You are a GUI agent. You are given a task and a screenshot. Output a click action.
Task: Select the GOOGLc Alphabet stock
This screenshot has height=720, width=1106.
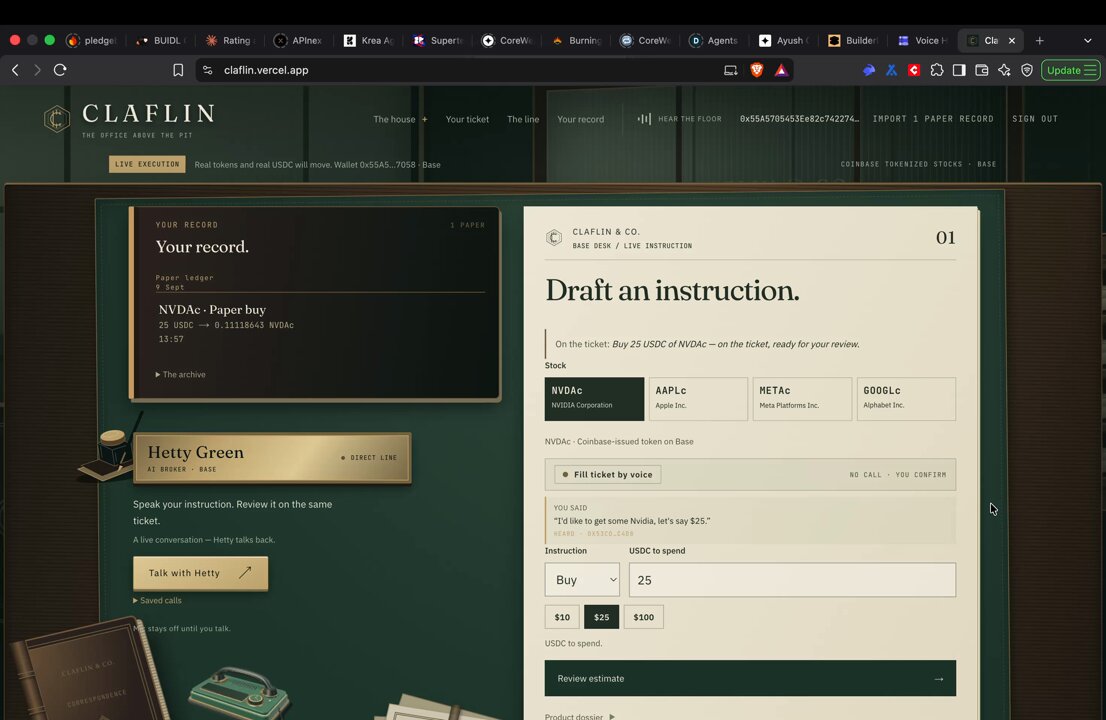coord(906,398)
